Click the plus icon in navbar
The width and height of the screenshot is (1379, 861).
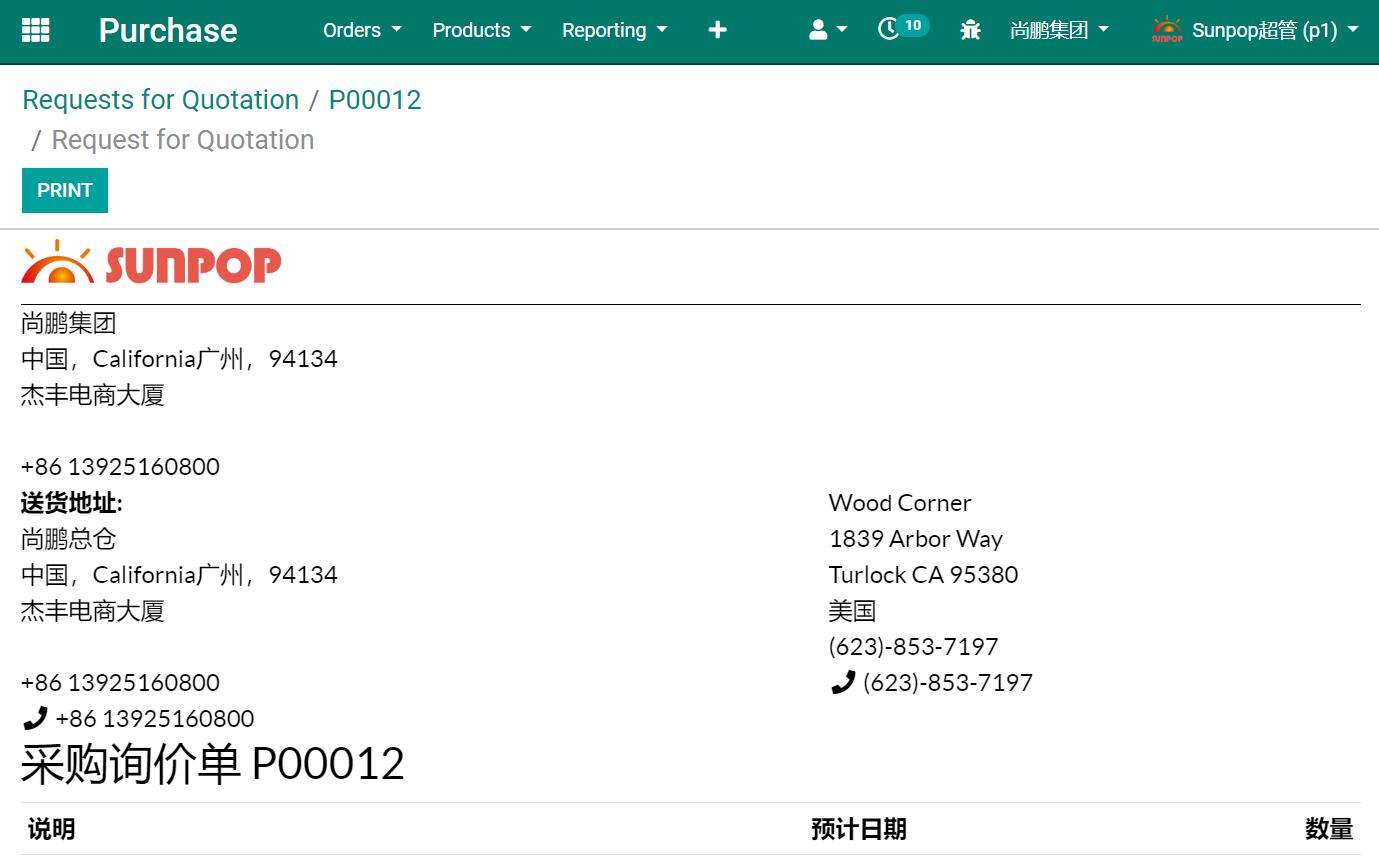tap(717, 30)
